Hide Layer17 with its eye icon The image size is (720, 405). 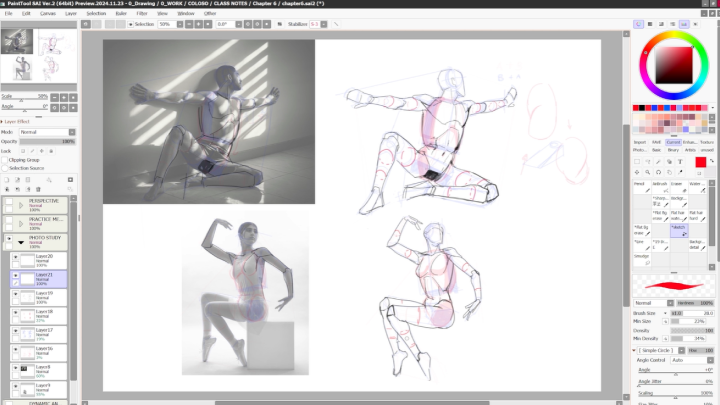tap(16, 331)
